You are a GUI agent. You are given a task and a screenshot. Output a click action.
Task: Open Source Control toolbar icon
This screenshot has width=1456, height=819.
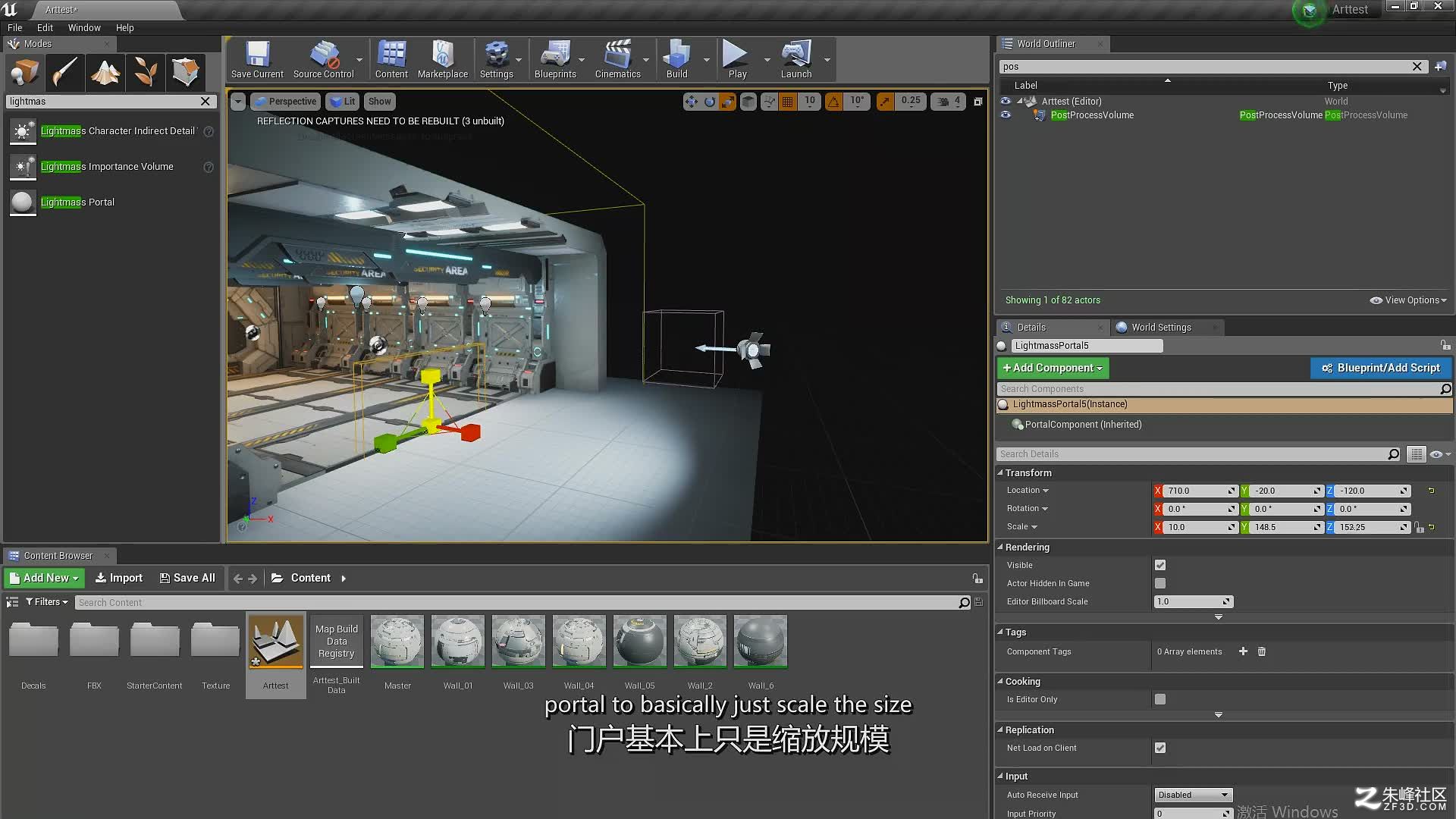[x=324, y=59]
